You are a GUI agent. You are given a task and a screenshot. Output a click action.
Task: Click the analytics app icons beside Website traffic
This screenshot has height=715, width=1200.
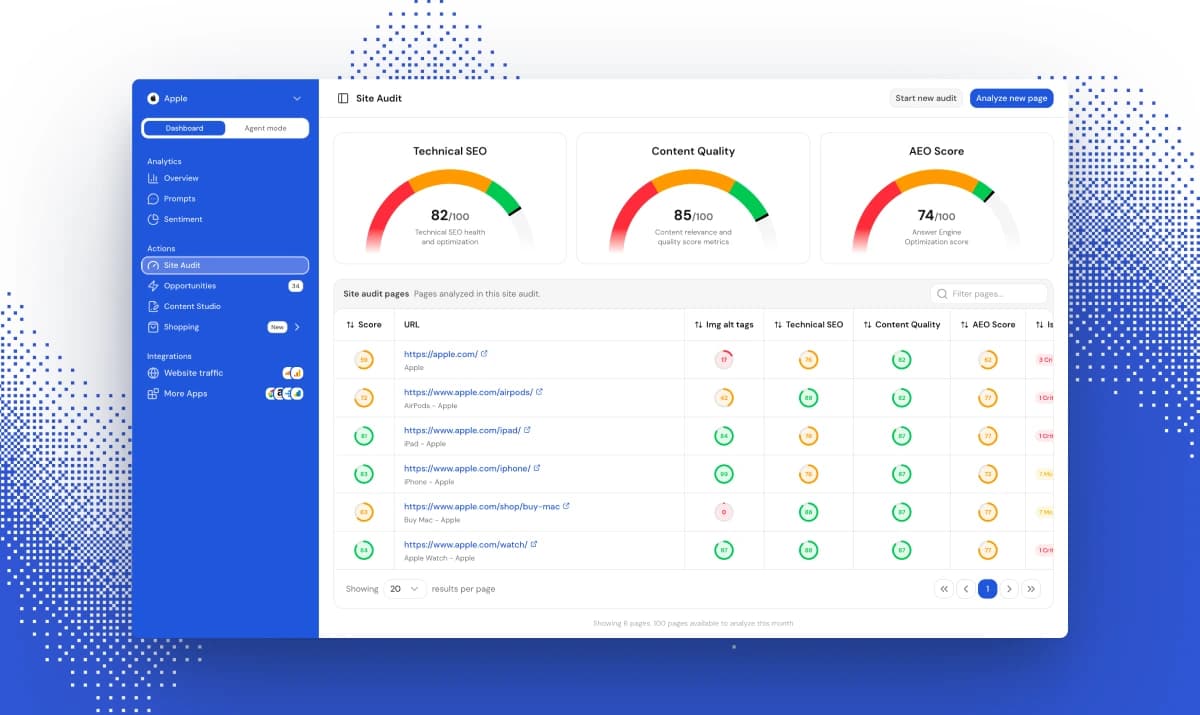click(293, 373)
